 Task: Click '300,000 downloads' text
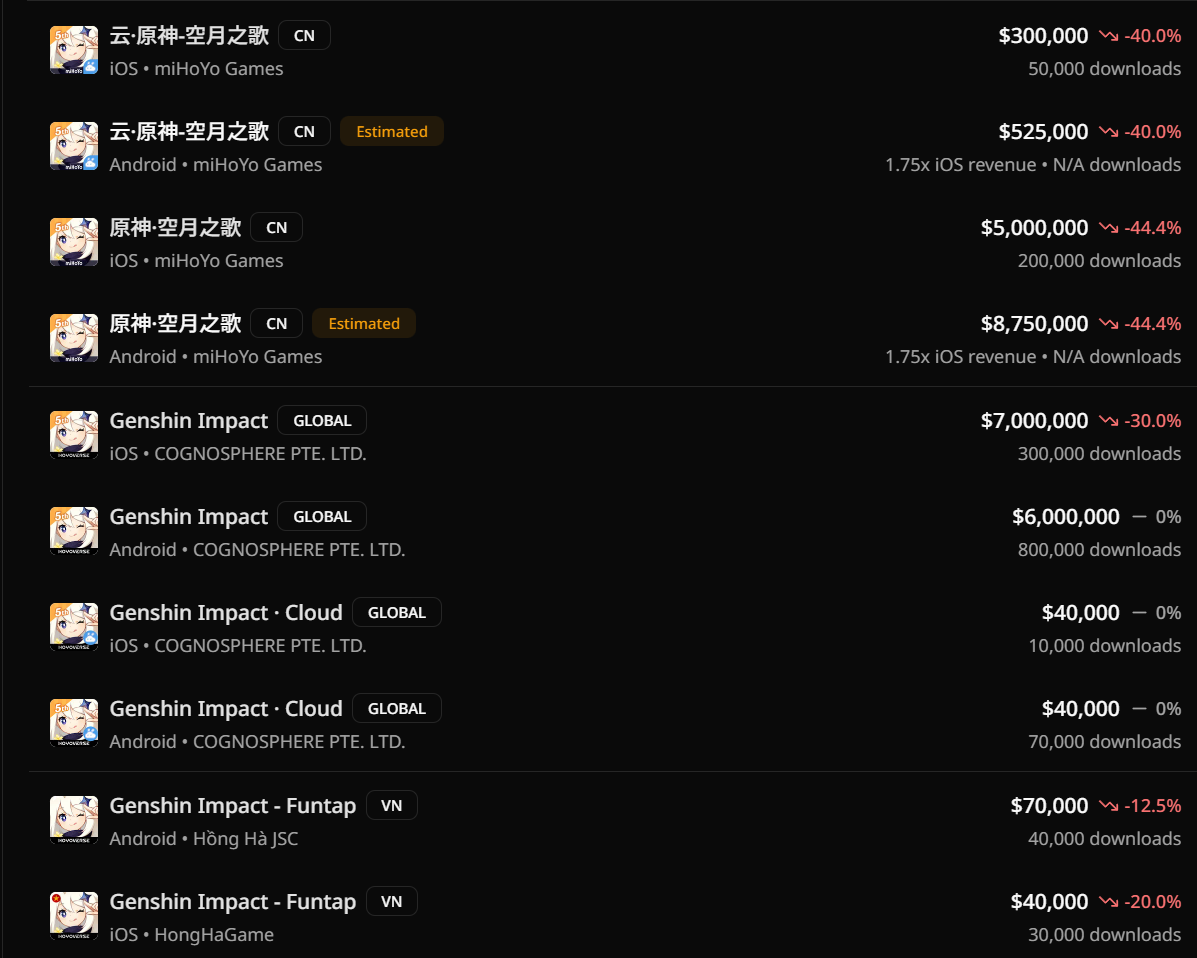pos(1099,454)
